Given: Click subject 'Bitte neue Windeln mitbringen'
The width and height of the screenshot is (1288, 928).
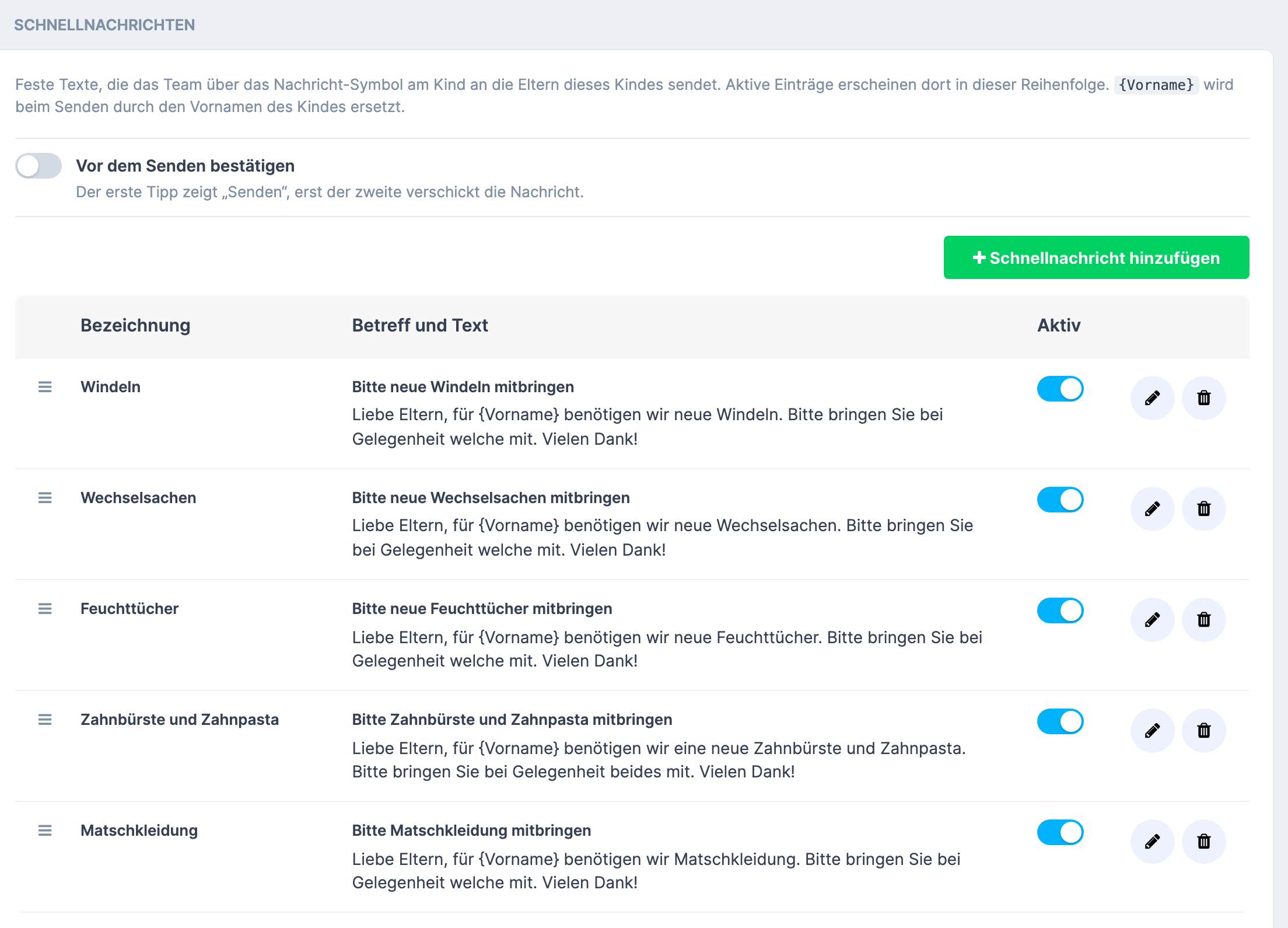Looking at the screenshot, I should (463, 387).
